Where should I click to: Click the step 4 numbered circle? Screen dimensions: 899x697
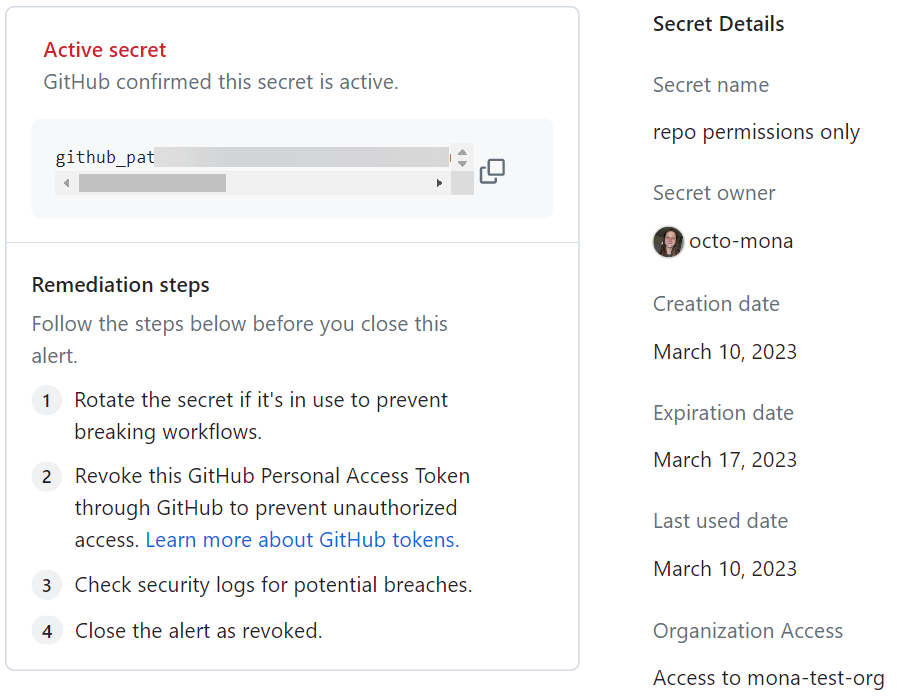click(x=46, y=630)
